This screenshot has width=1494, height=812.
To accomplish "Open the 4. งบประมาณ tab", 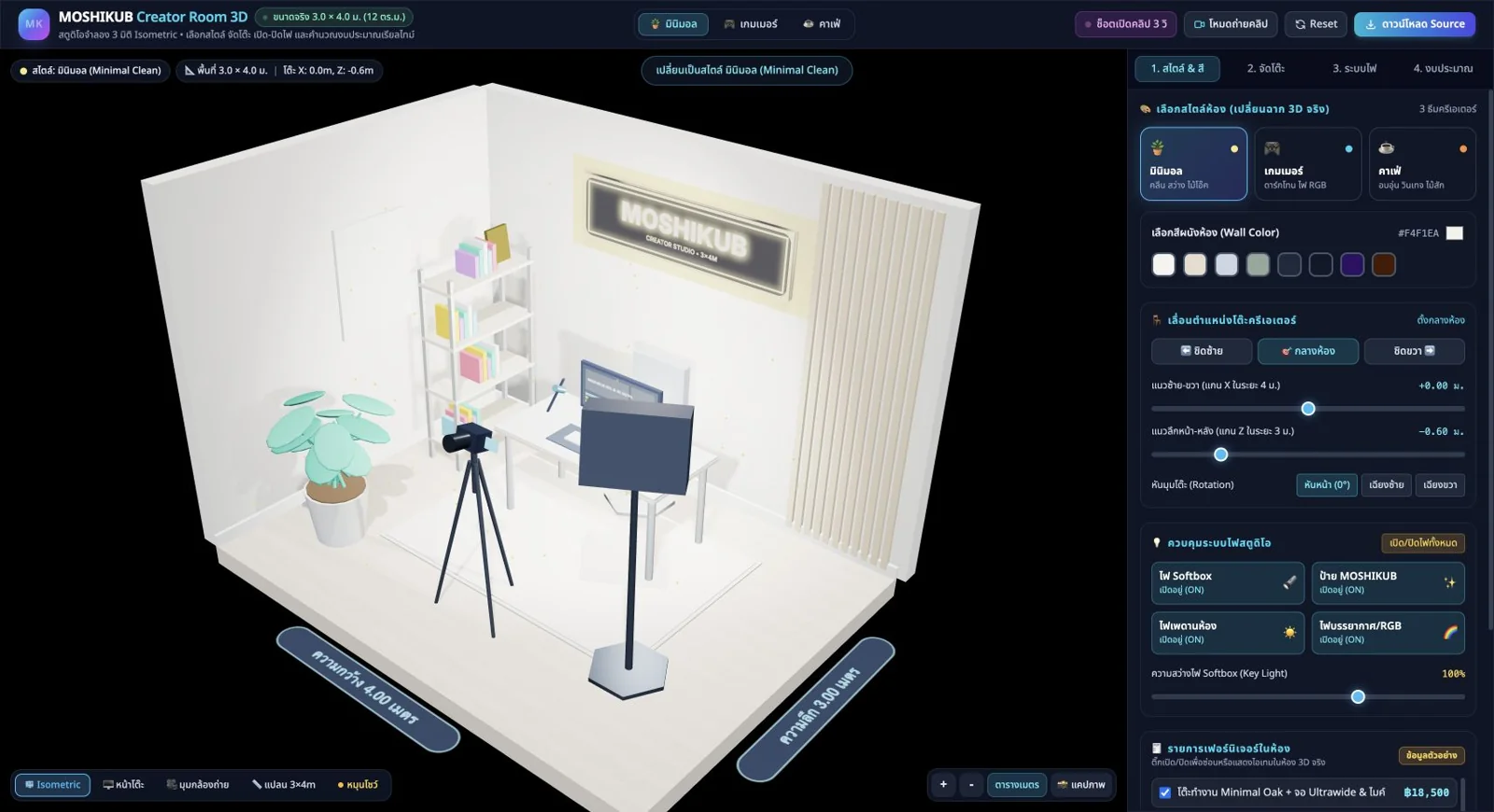I will point(1443,69).
